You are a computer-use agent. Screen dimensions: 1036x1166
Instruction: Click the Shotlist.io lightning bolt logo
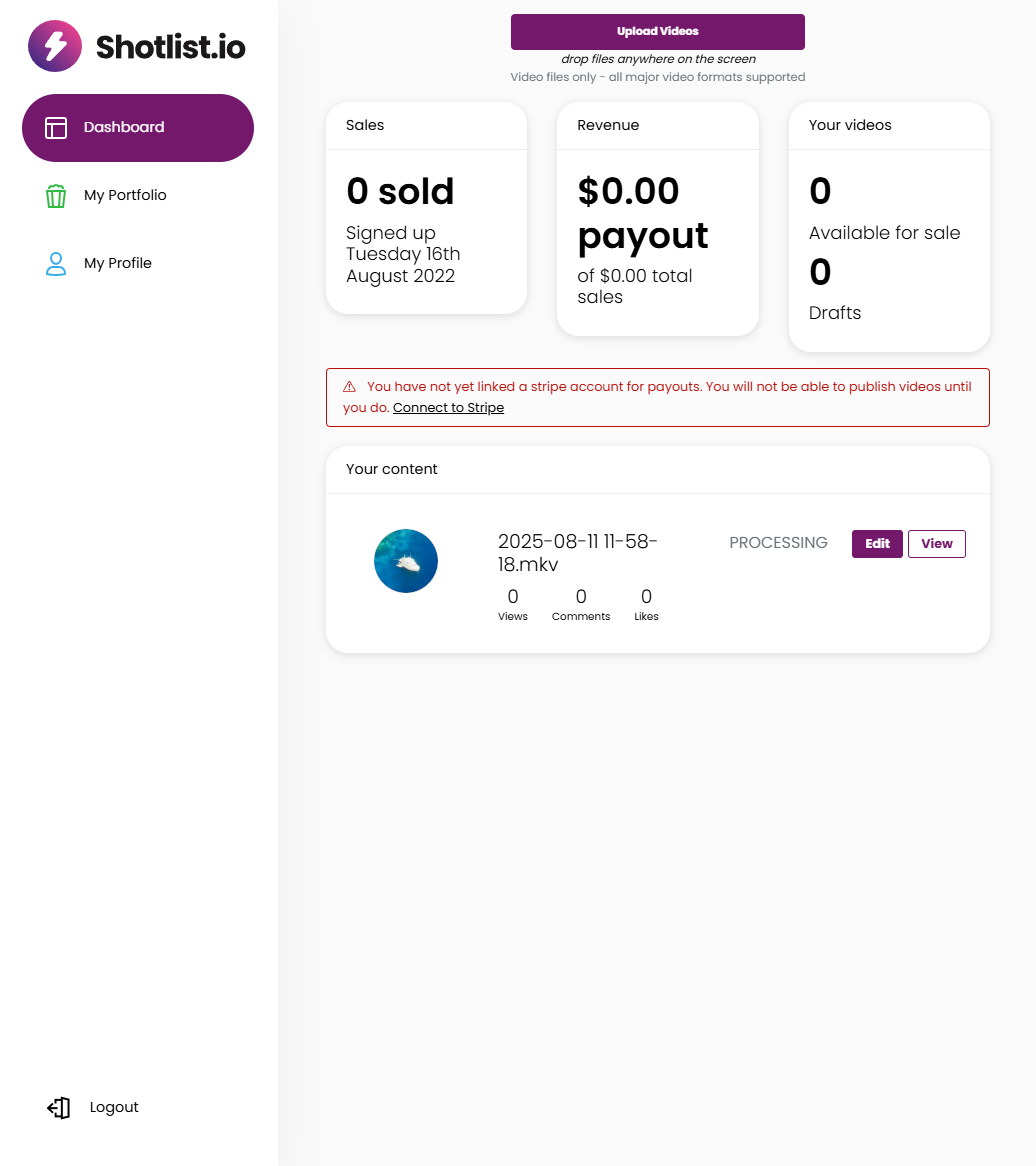click(55, 46)
